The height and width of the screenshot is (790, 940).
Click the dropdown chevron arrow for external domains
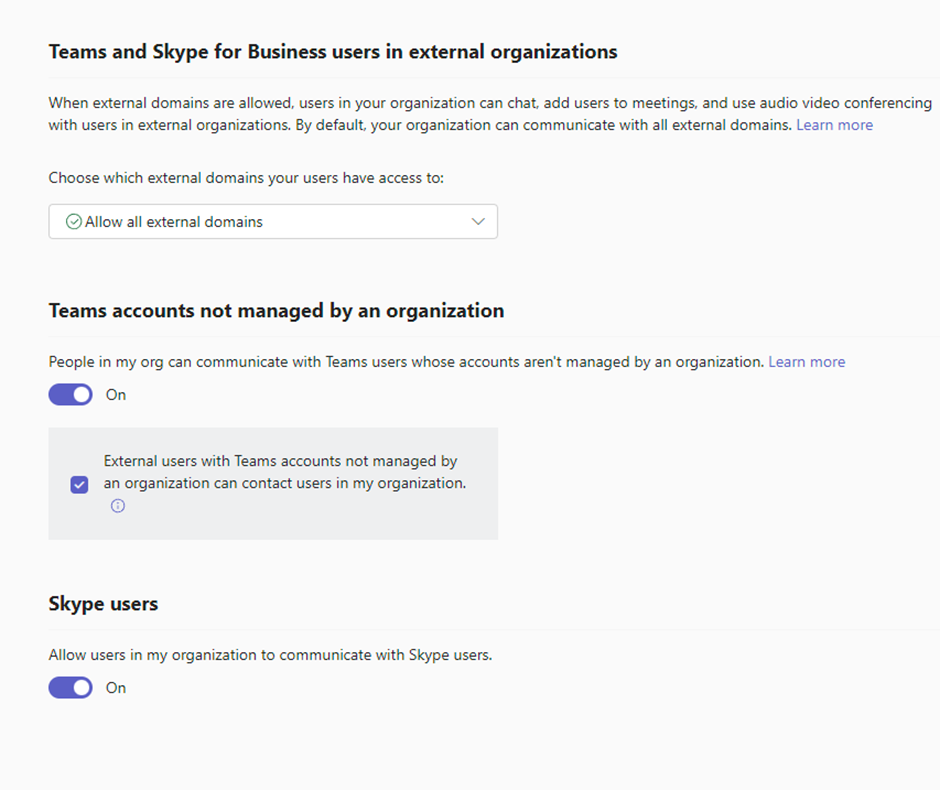point(478,222)
